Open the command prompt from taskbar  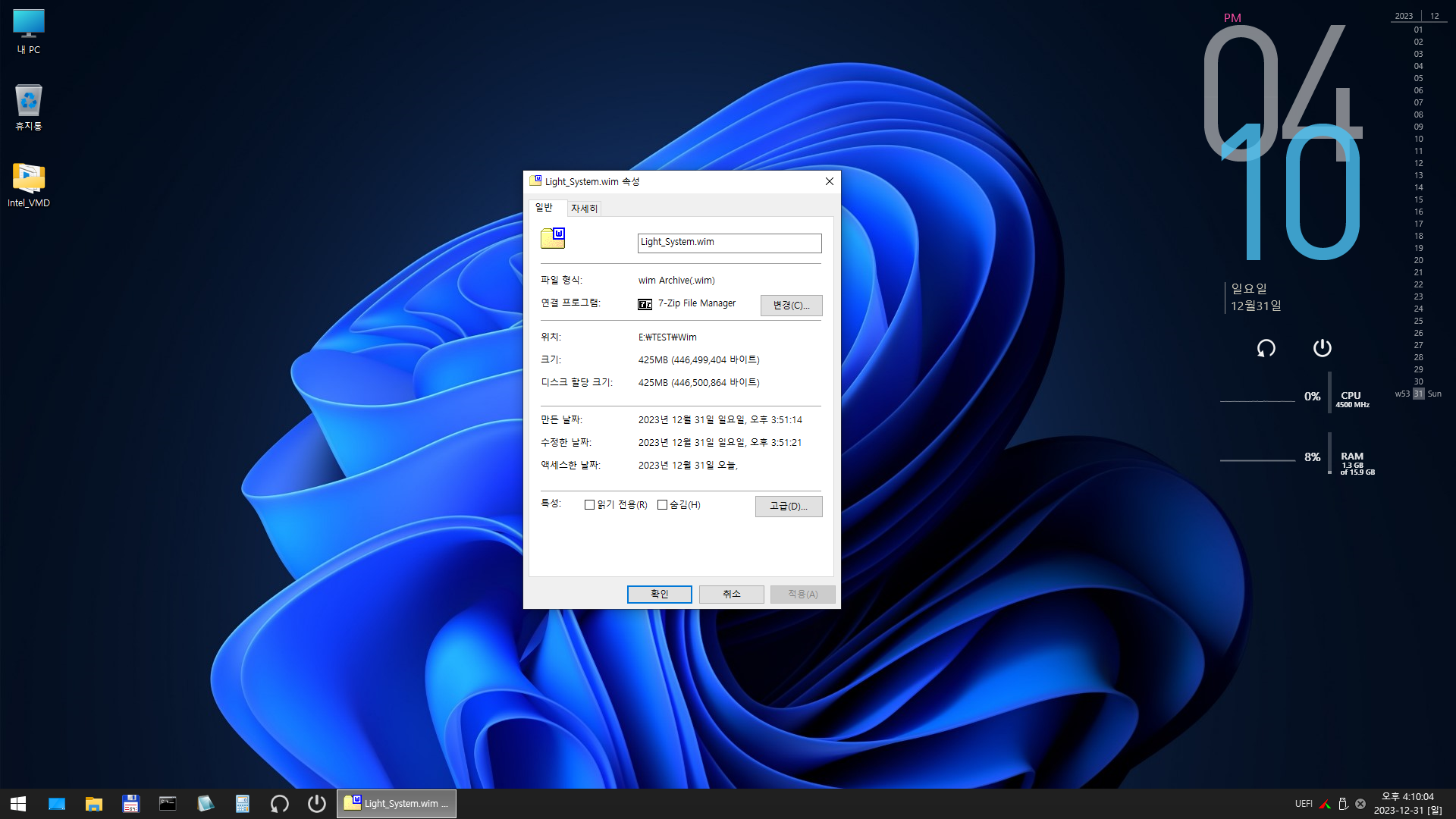click(x=168, y=804)
